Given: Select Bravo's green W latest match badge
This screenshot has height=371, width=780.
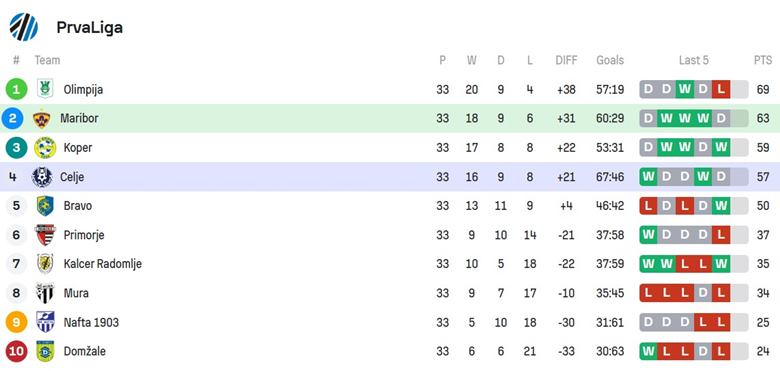Looking at the screenshot, I should coord(721,205).
